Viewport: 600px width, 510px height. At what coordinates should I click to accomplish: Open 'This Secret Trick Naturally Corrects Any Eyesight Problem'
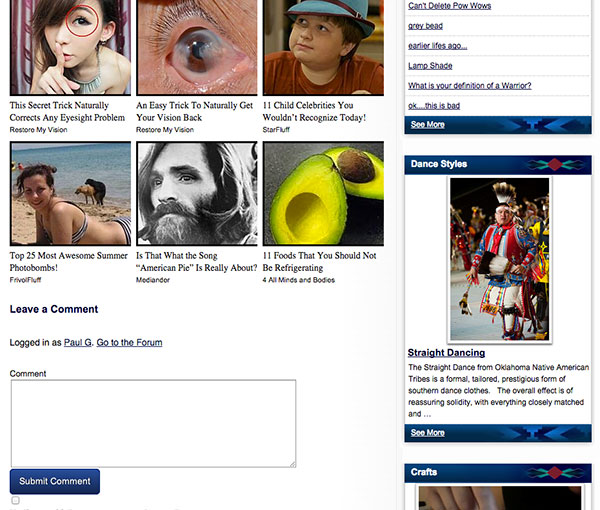tap(67, 111)
